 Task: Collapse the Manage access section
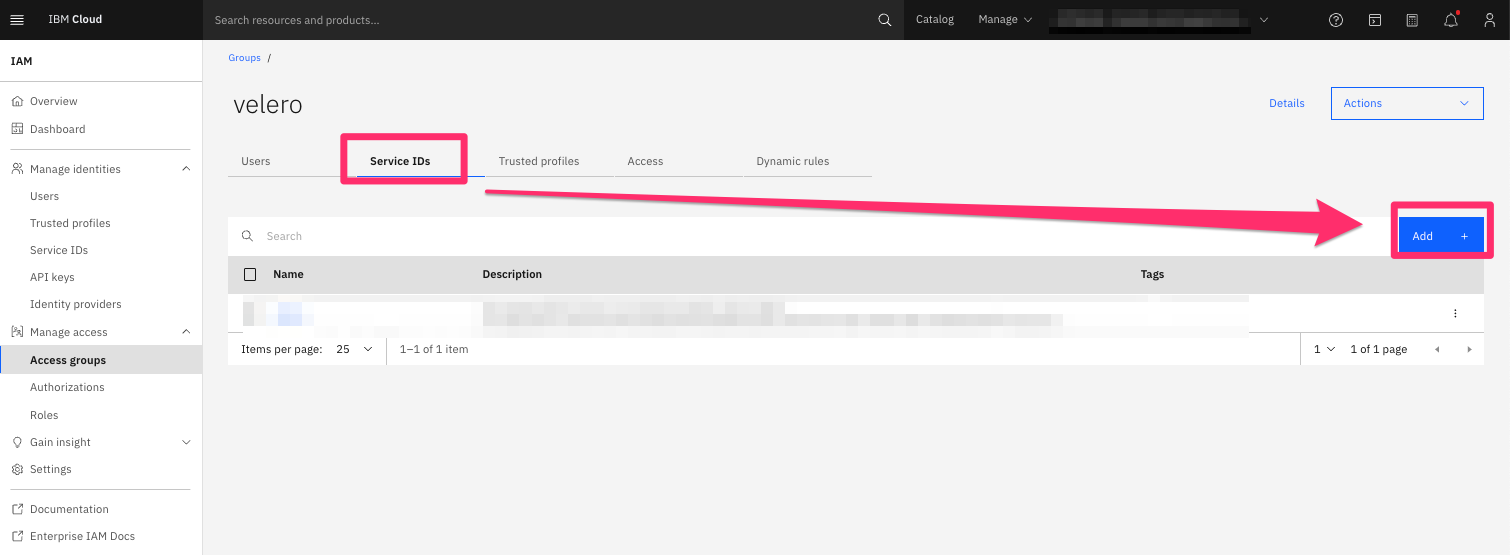click(185, 332)
